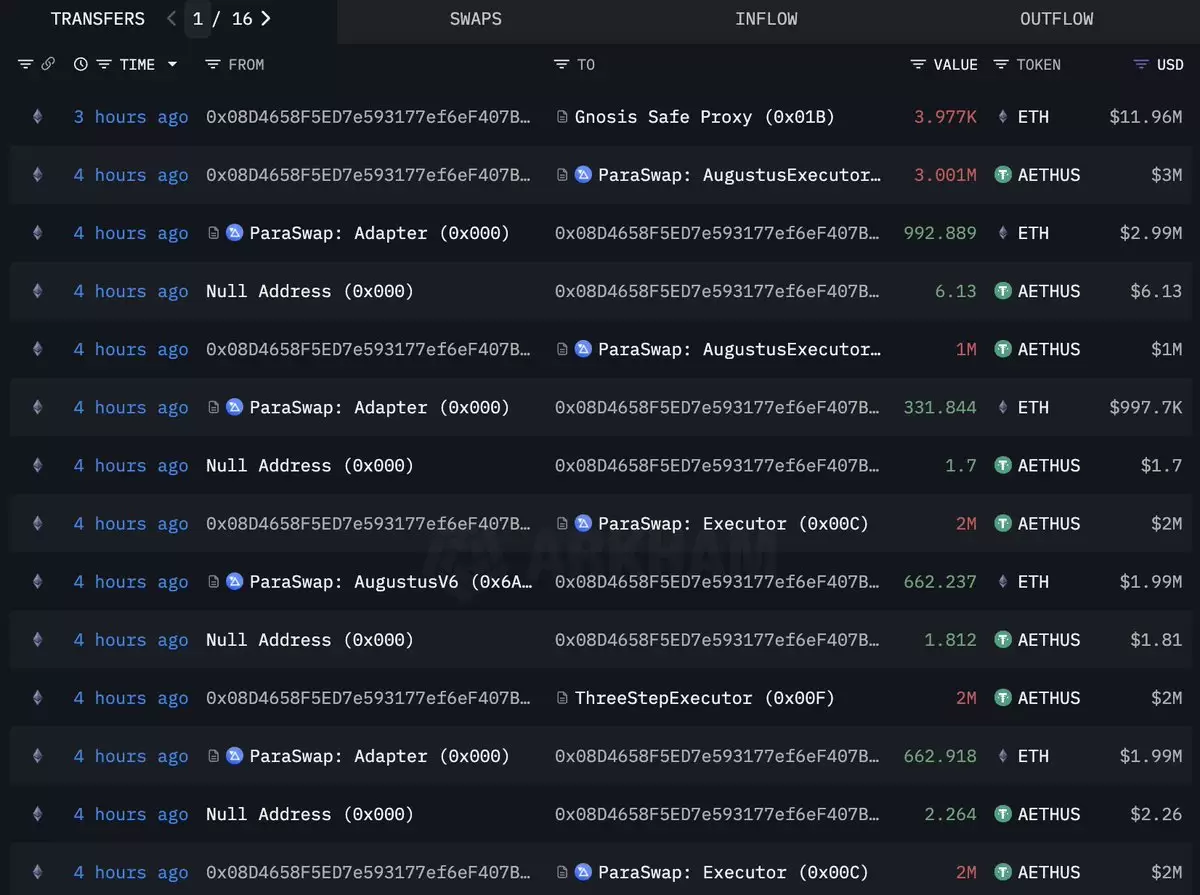Screen dimensions: 1200x895
Task: Click the ETH token icon in the 992.889 row
Action: click(x=1003, y=233)
